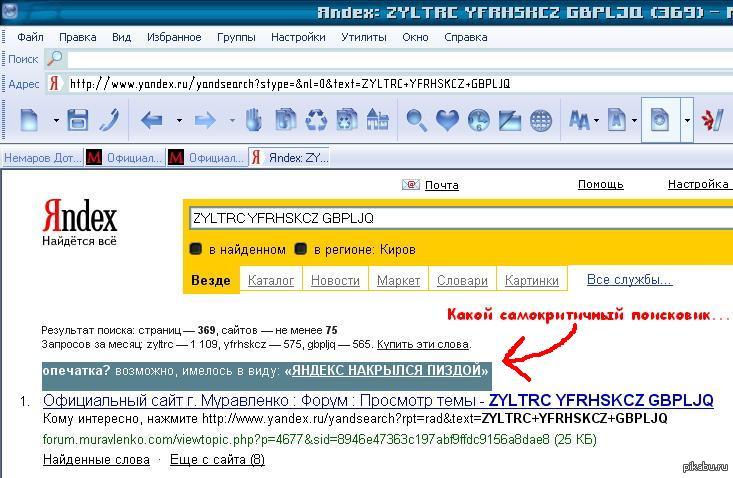Open the Новости search tab
Image resolution: width=733 pixels, height=478 pixels.
pyautogui.click(x=335, y=281)
